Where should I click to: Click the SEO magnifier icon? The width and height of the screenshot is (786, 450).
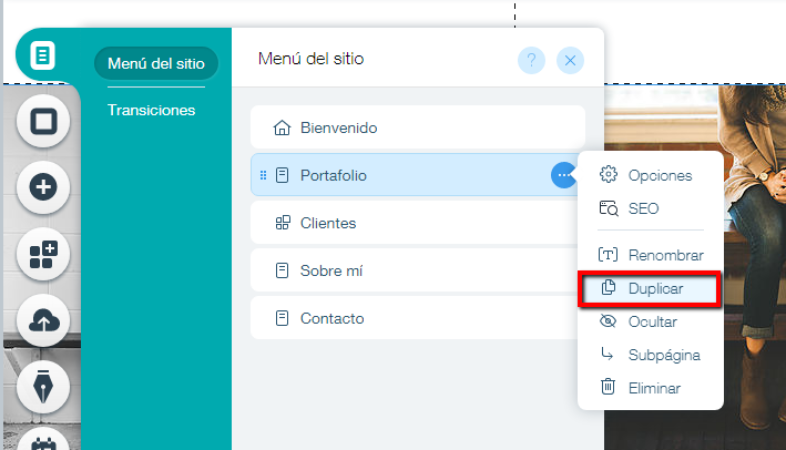click(609, 208)
